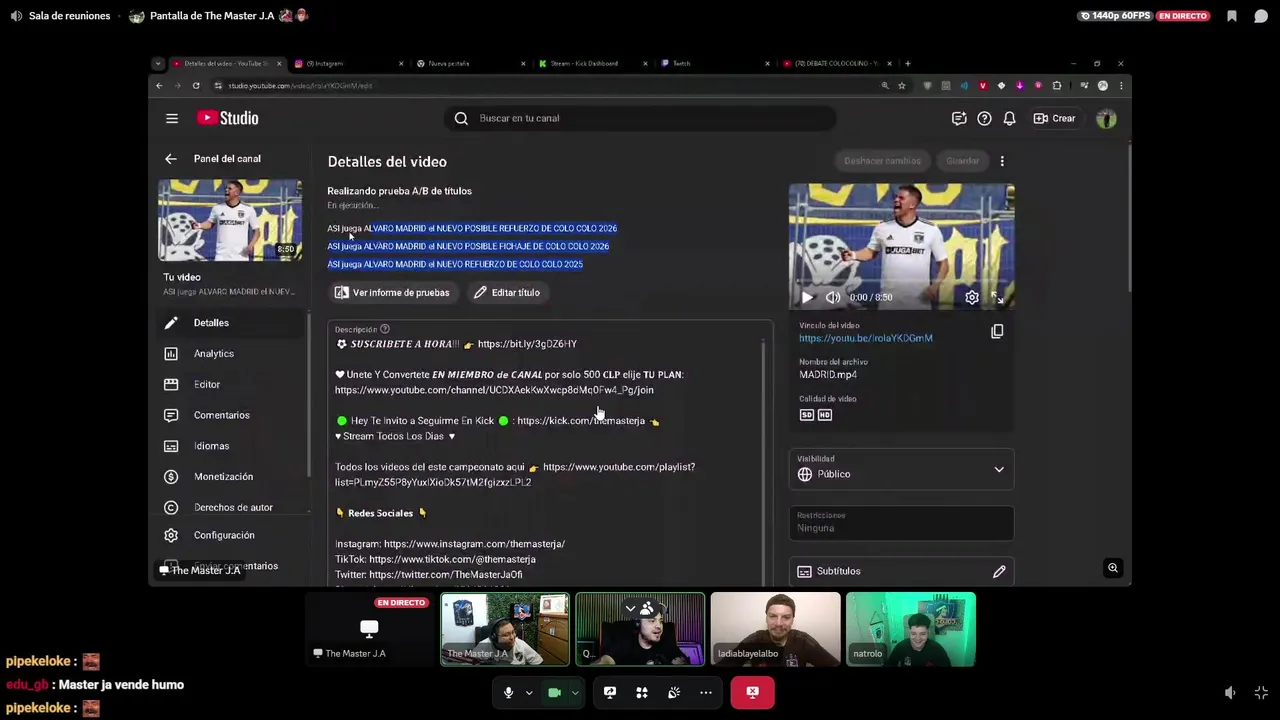Disconnect from the call with red button
Screen dimensions: 1280x720
pos(752,692)
